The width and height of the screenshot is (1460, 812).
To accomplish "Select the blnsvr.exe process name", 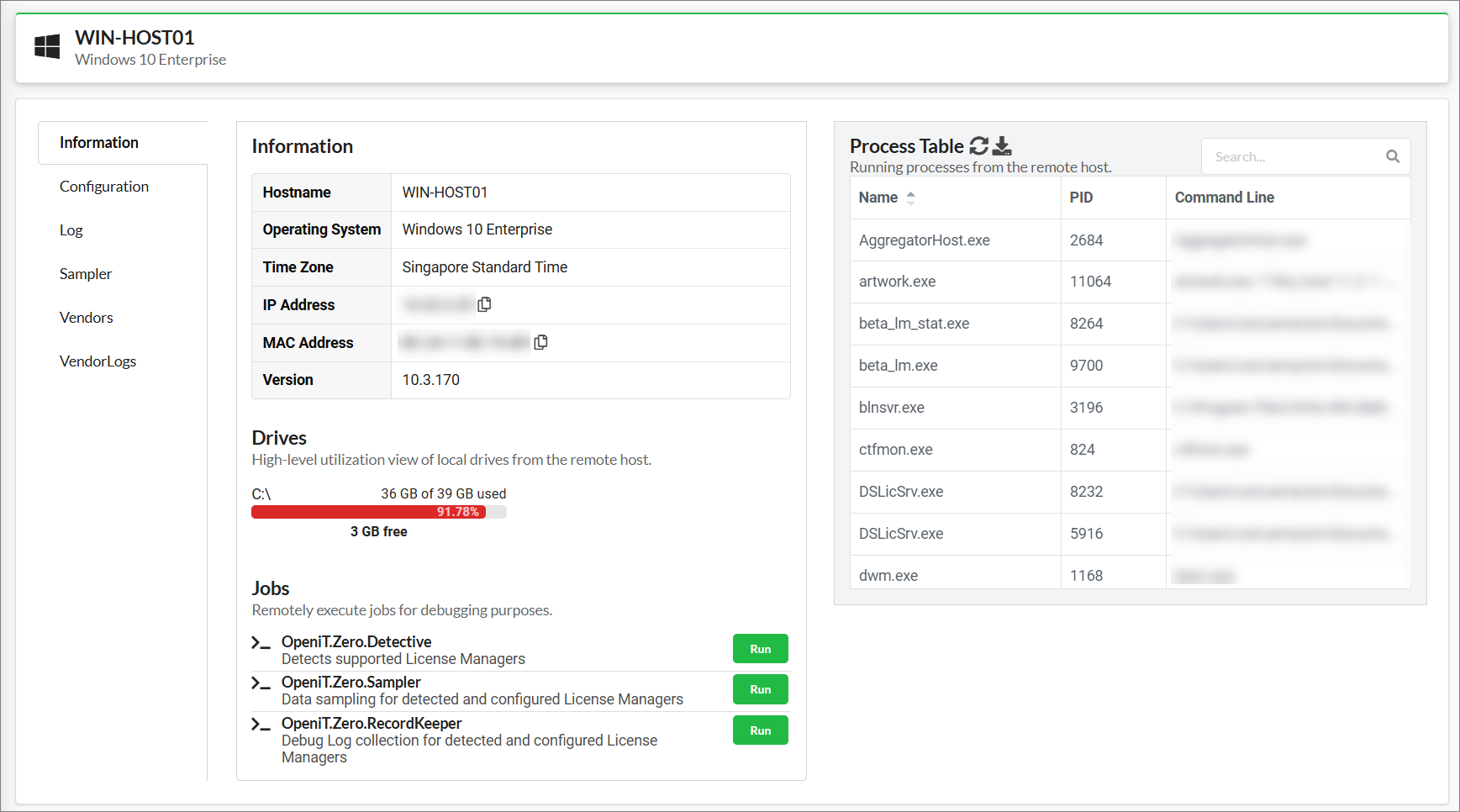I will pos(891,408).
